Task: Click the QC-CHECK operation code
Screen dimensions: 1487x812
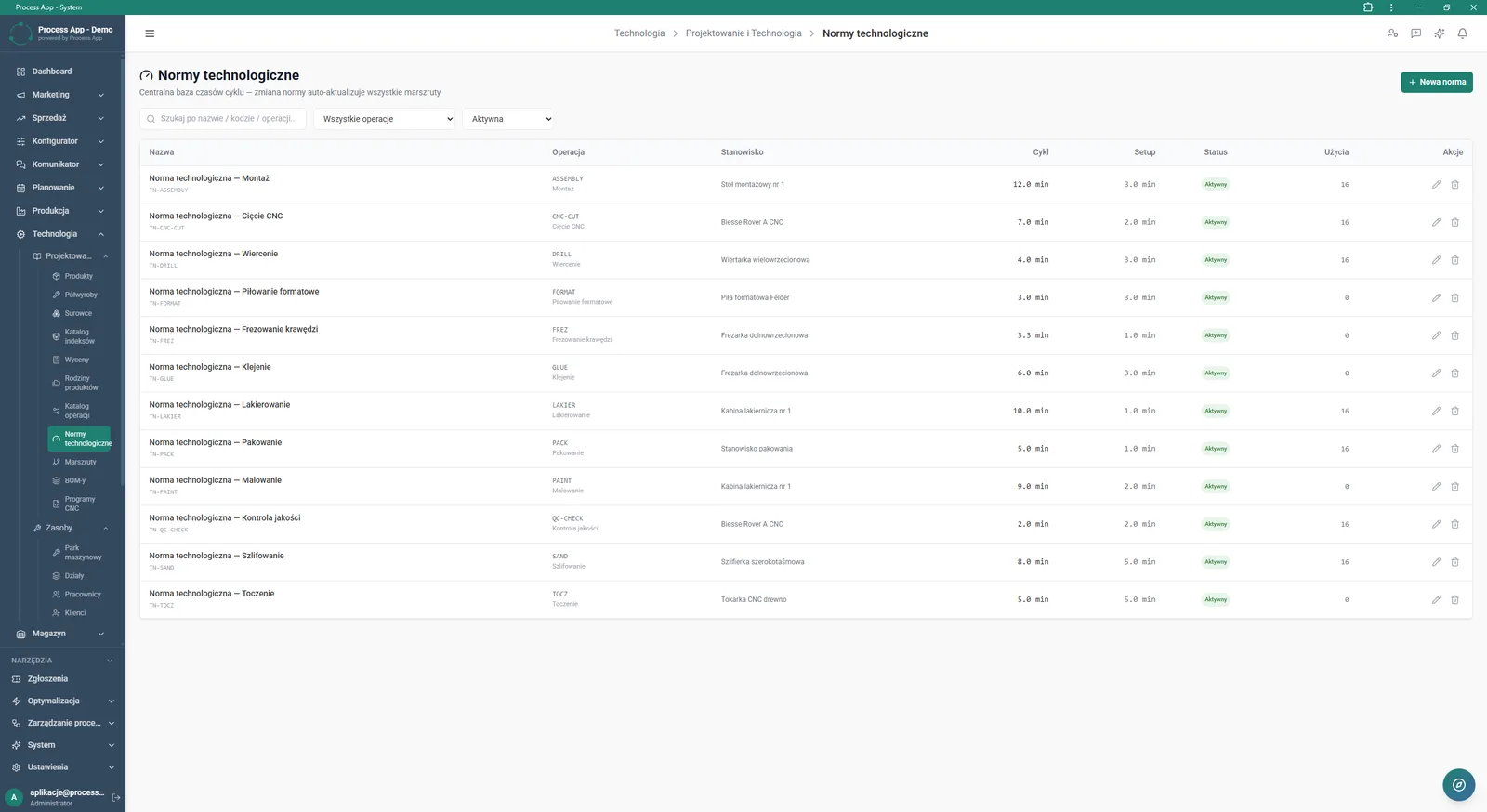Action: (x=568, y=519)
